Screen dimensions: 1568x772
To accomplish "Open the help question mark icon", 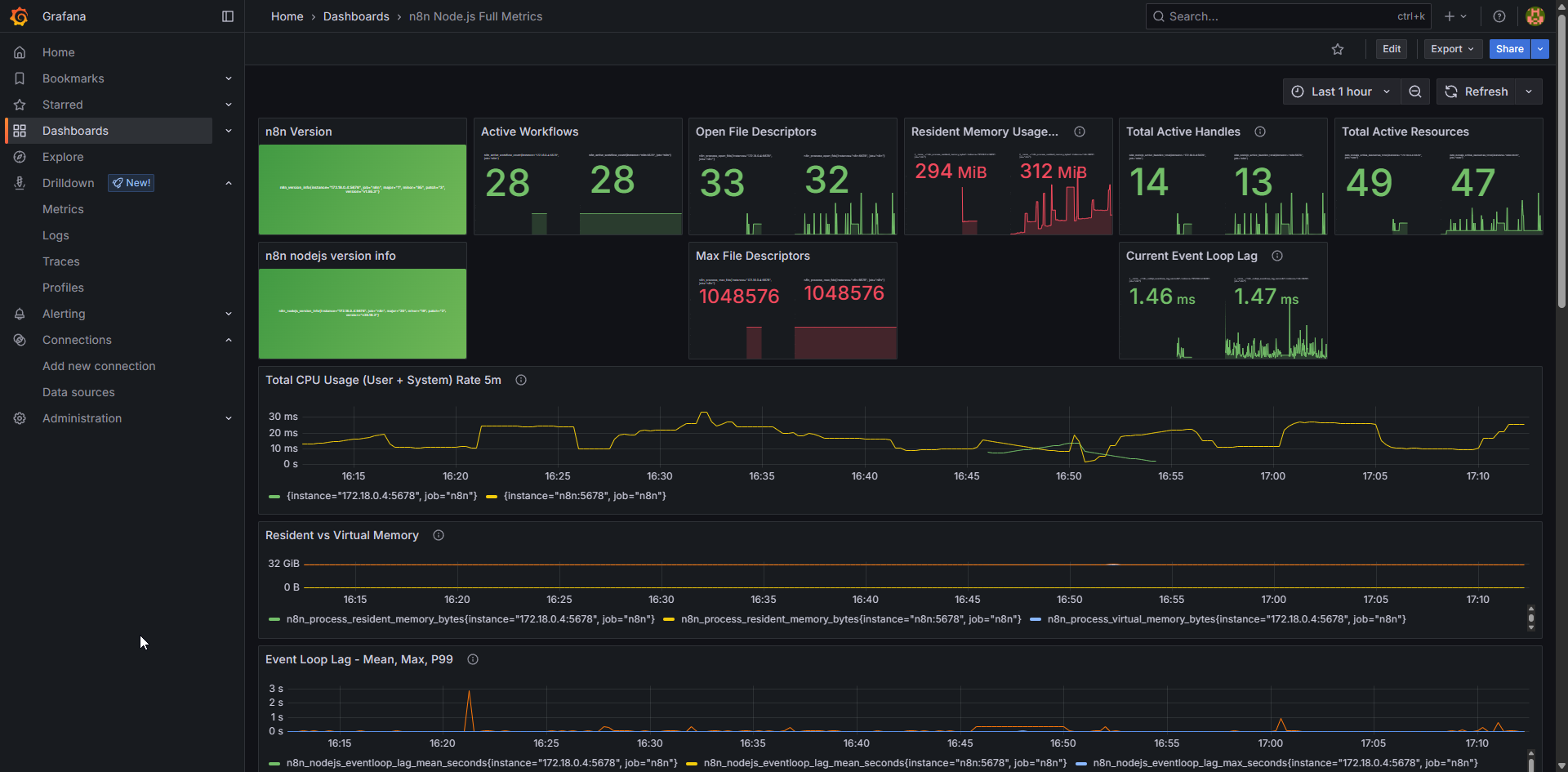I will point(1499,16).
